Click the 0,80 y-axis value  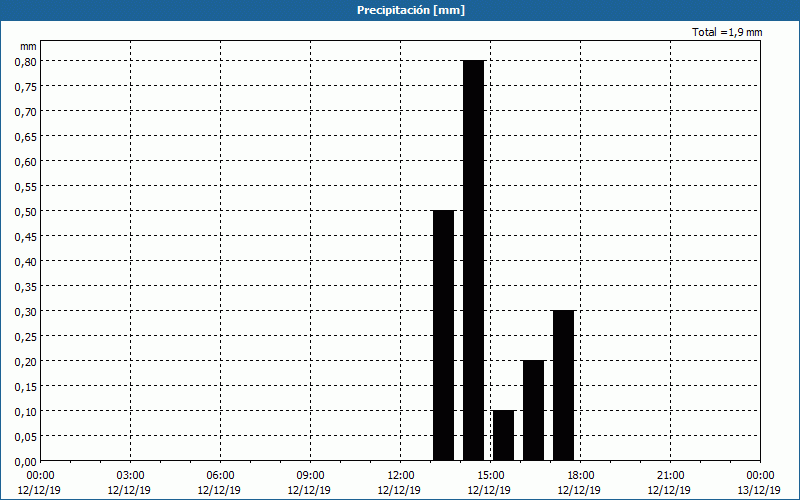click(x=26, y=62)
